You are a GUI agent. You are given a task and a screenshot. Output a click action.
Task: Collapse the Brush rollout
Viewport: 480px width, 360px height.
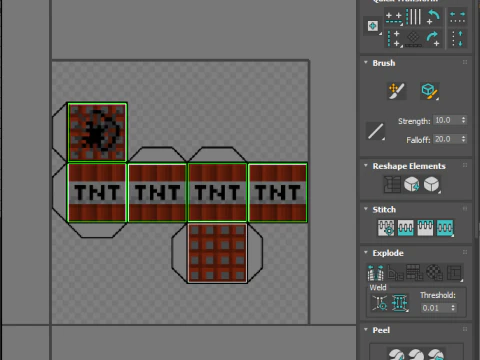pyautogui.click(x=366, y=62)
